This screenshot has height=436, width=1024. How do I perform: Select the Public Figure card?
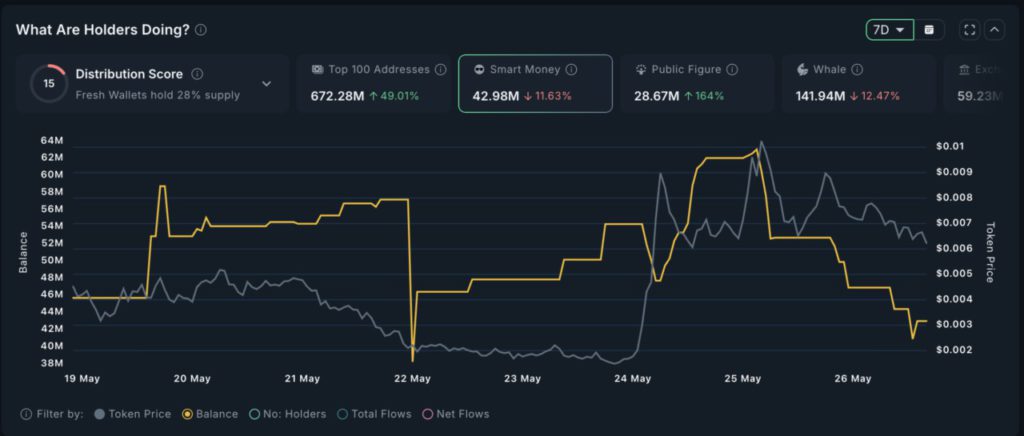coord(696,83)
